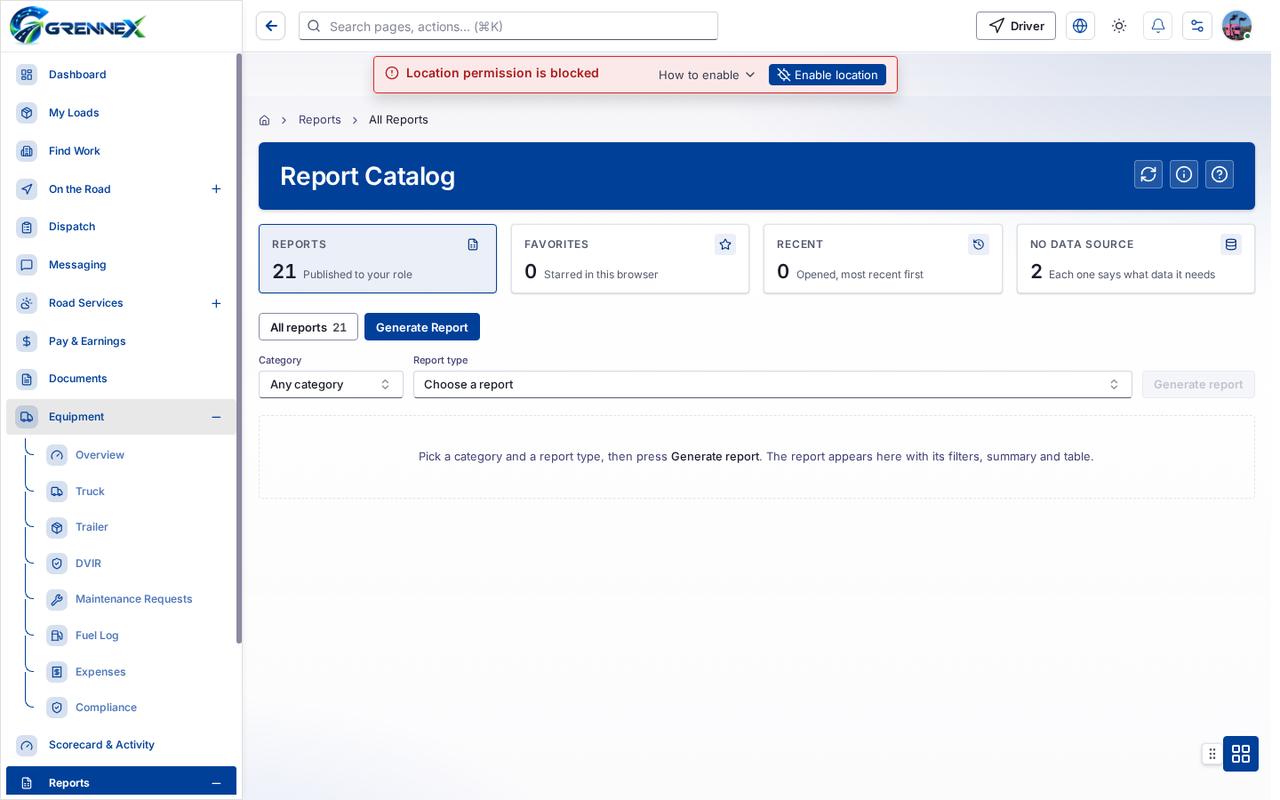Open the notifications bell icon
This screenshot has width=1280, height=800.
click(1158, 26)
